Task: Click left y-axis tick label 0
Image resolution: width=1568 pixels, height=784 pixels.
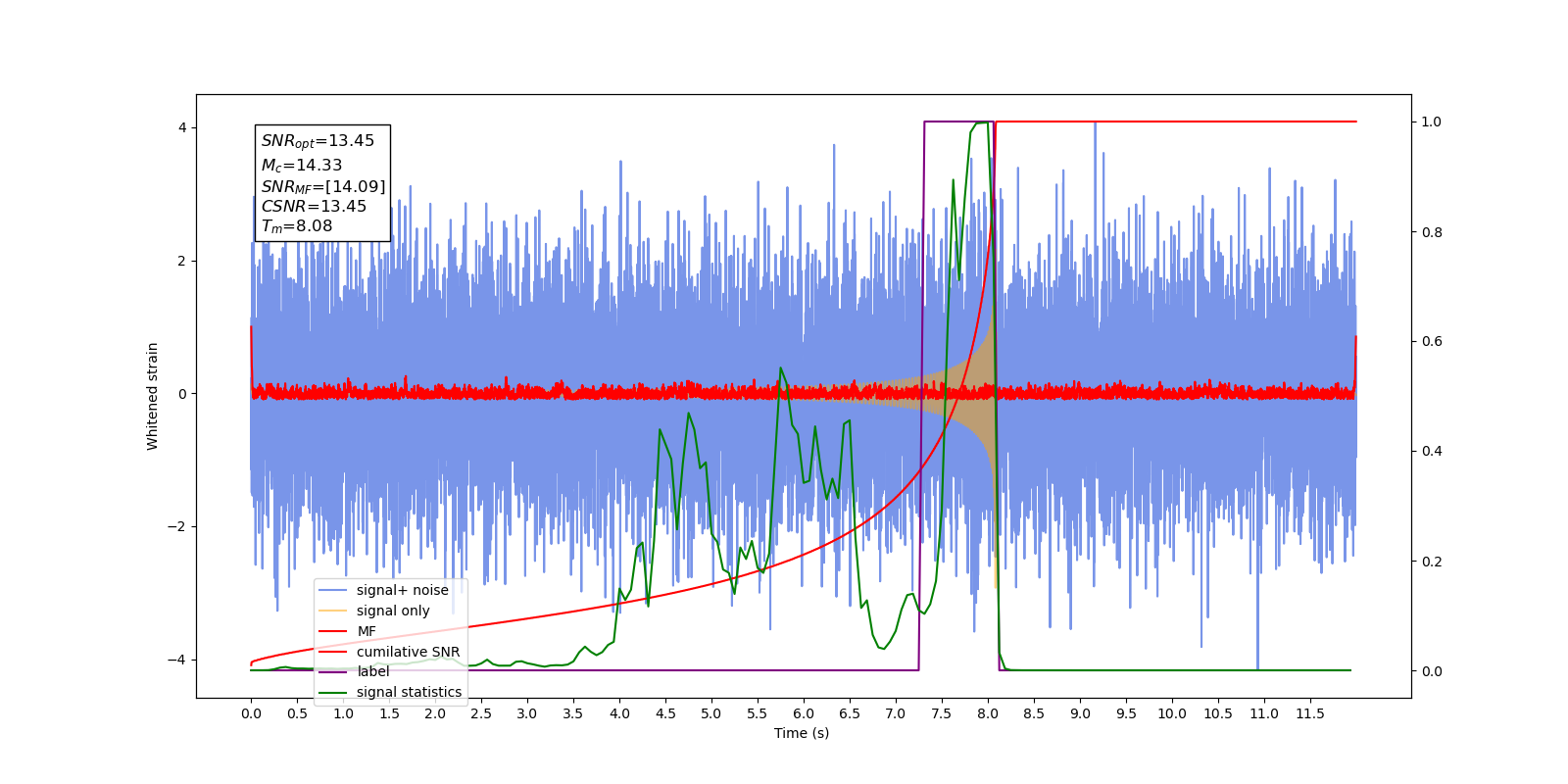Action: 182,394
